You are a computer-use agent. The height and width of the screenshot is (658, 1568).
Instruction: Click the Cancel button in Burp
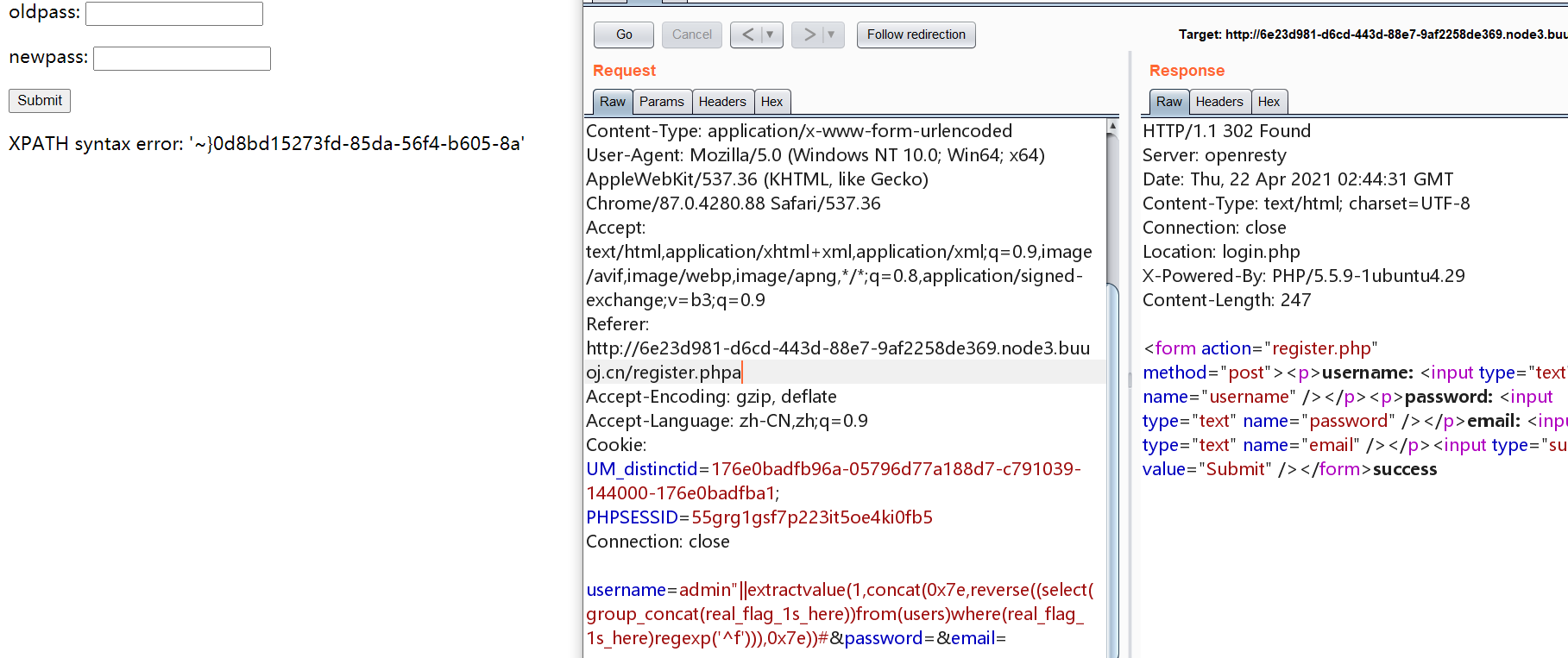(692, 34)
